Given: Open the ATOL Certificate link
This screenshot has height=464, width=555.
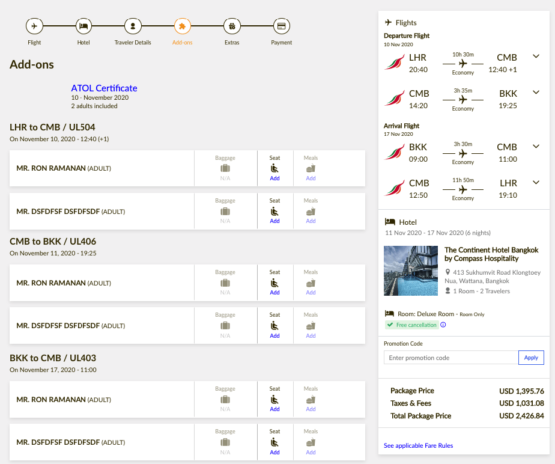Looking at the screenshot, I should point(104,88).
